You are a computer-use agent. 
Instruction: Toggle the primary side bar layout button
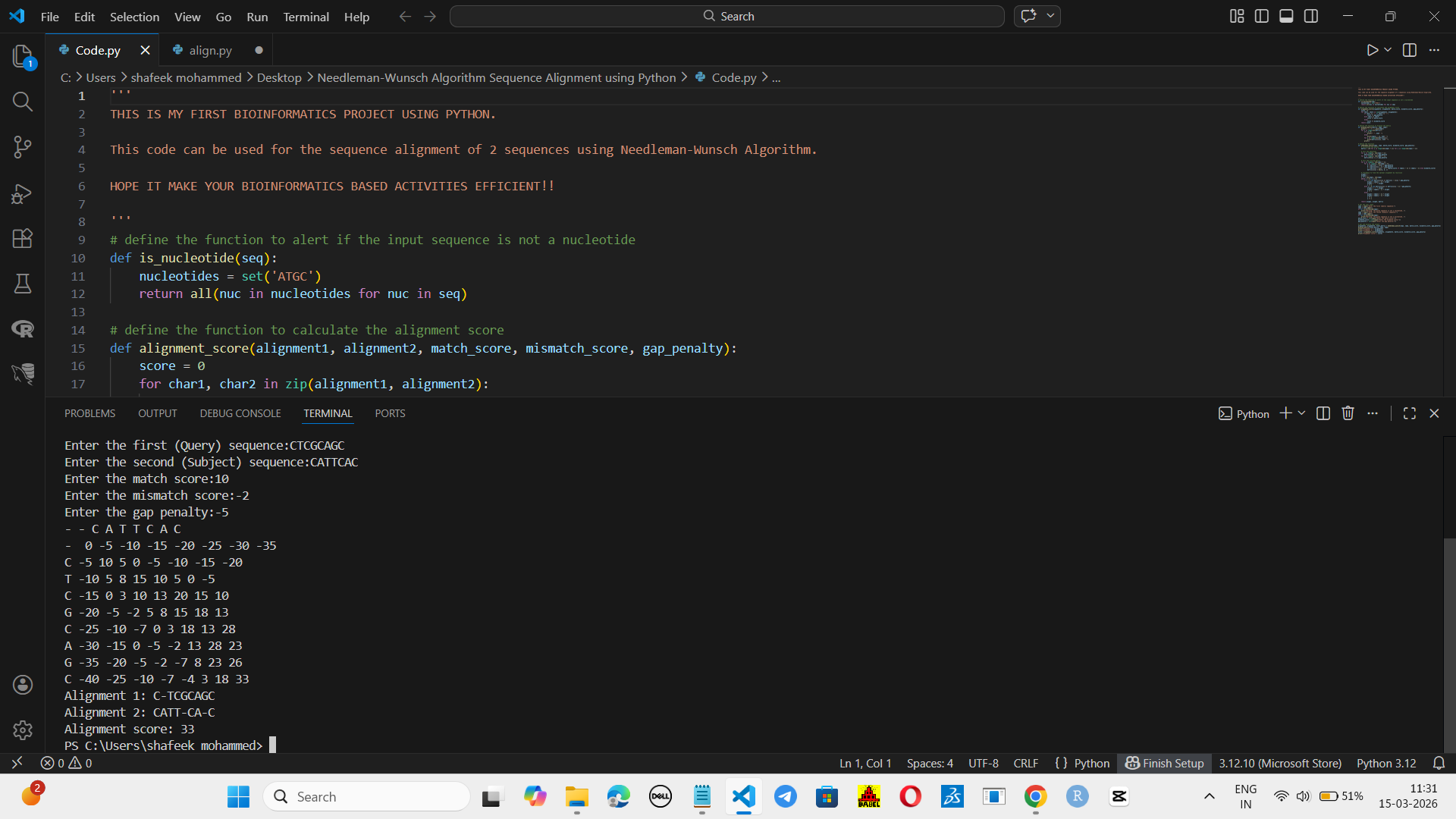click(1262, 16)
